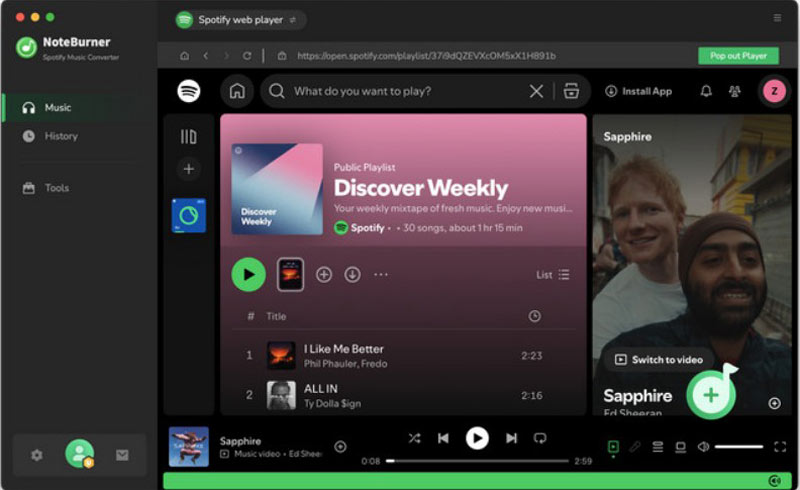Click the speaker icon on the green bar

pos(774,481)
